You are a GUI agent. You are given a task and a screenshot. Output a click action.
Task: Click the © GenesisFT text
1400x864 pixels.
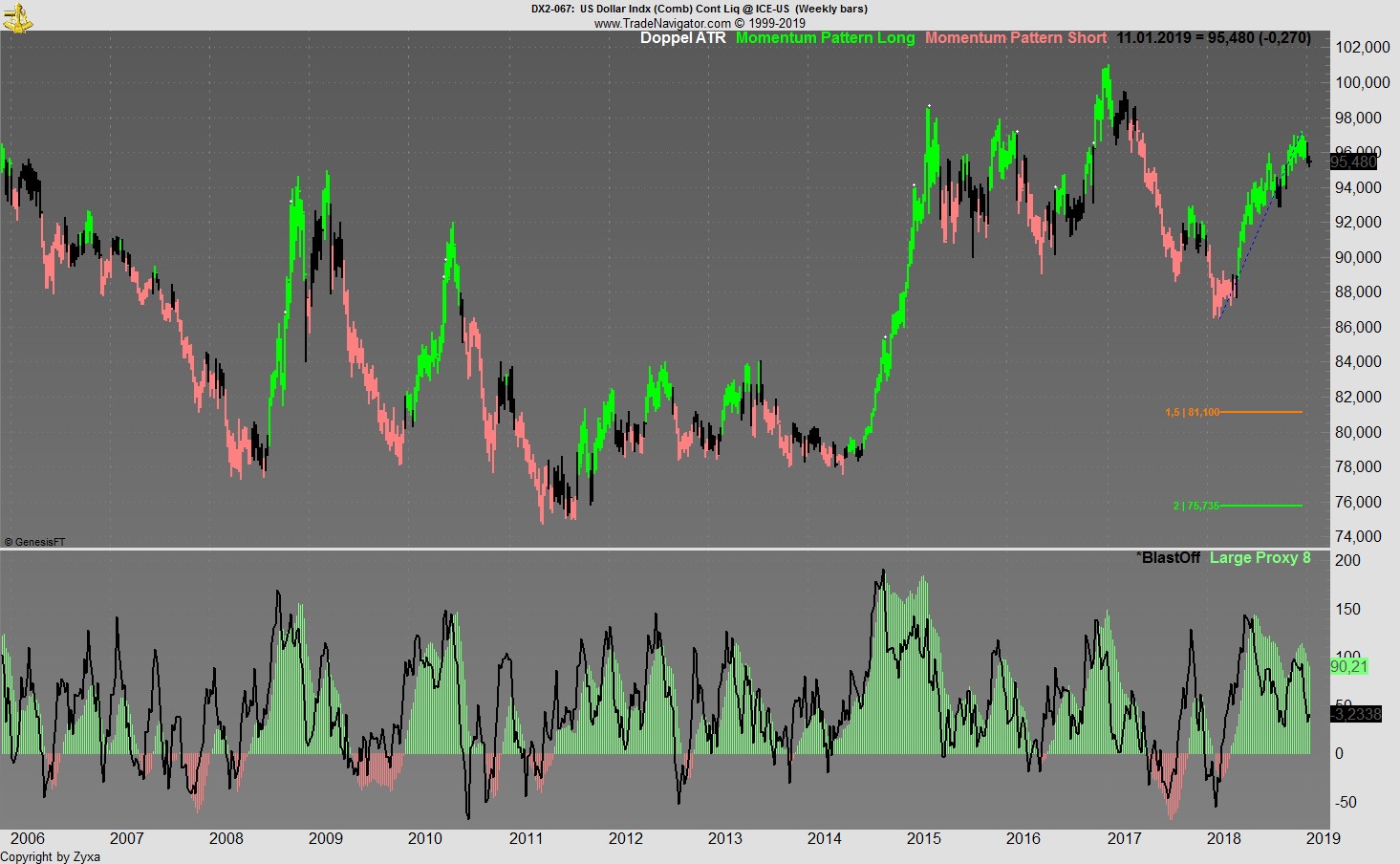[34, 542]
